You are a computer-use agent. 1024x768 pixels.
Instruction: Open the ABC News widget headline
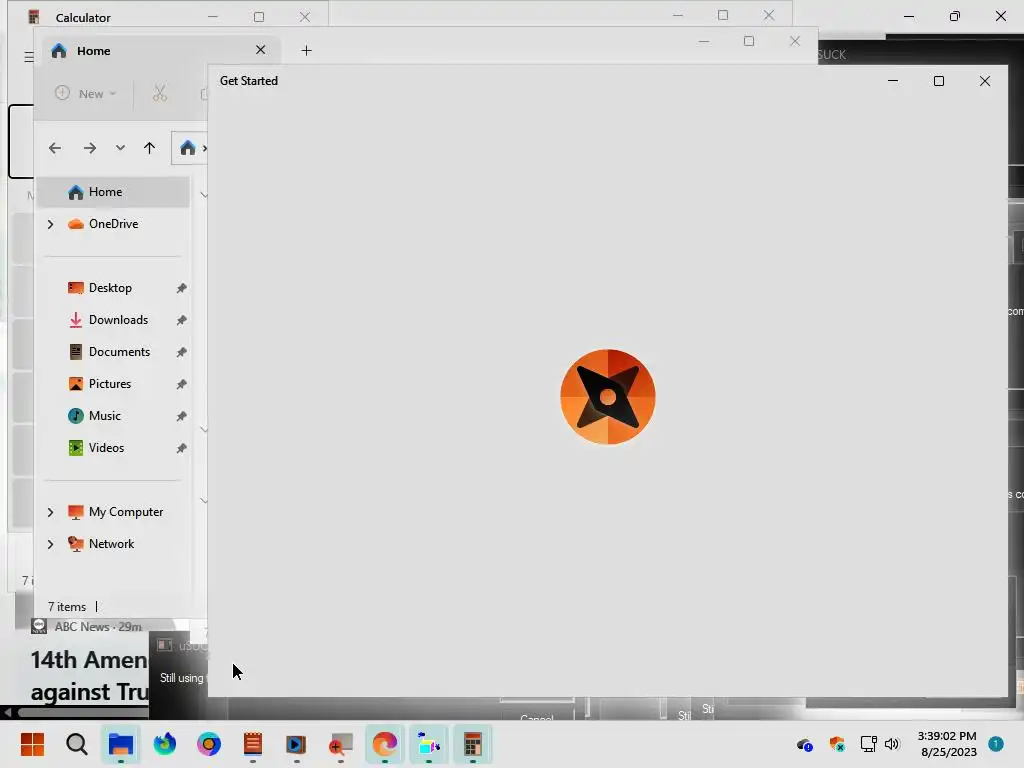point(89,676)
